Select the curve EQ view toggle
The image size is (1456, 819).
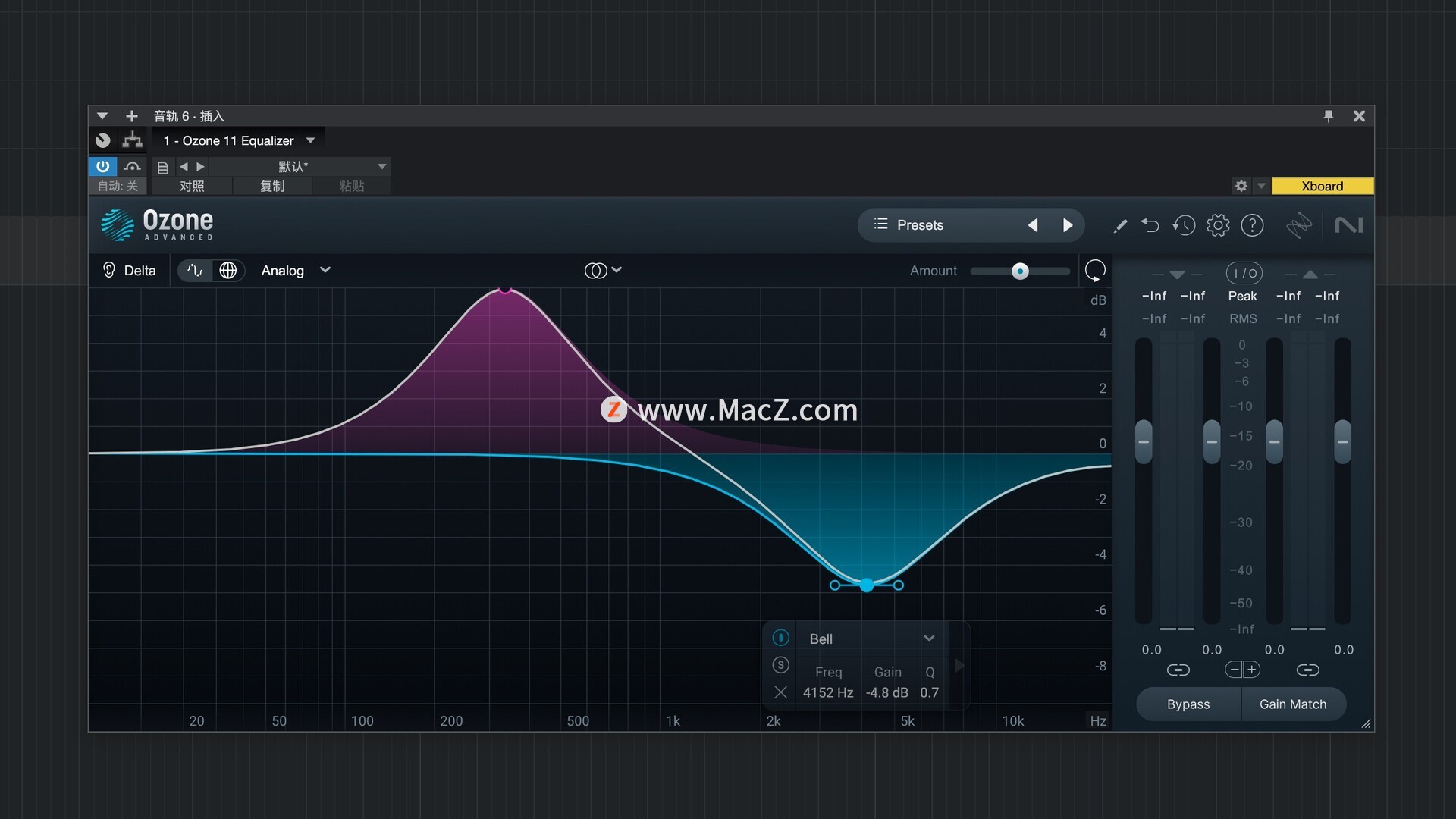coord(195,271)
